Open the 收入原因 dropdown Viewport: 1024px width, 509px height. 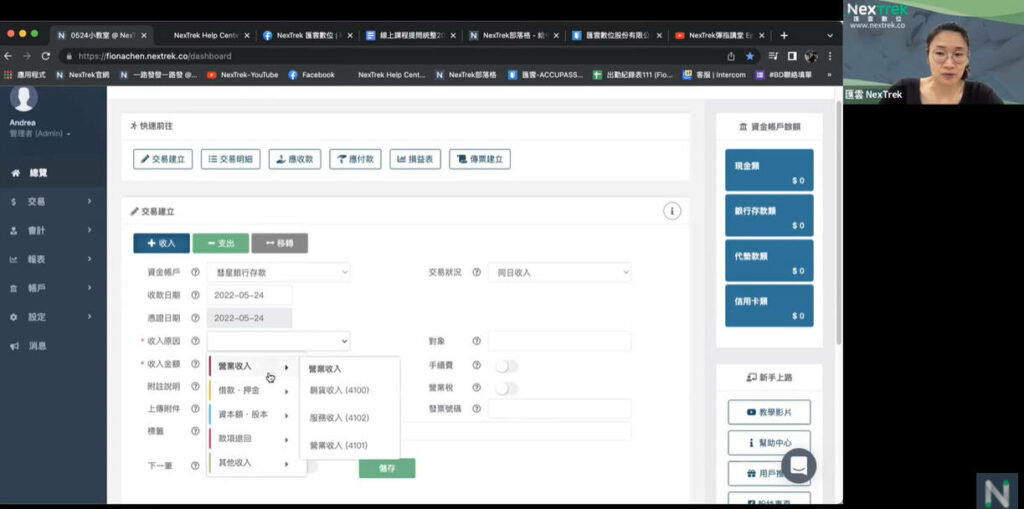coord(278,341)
